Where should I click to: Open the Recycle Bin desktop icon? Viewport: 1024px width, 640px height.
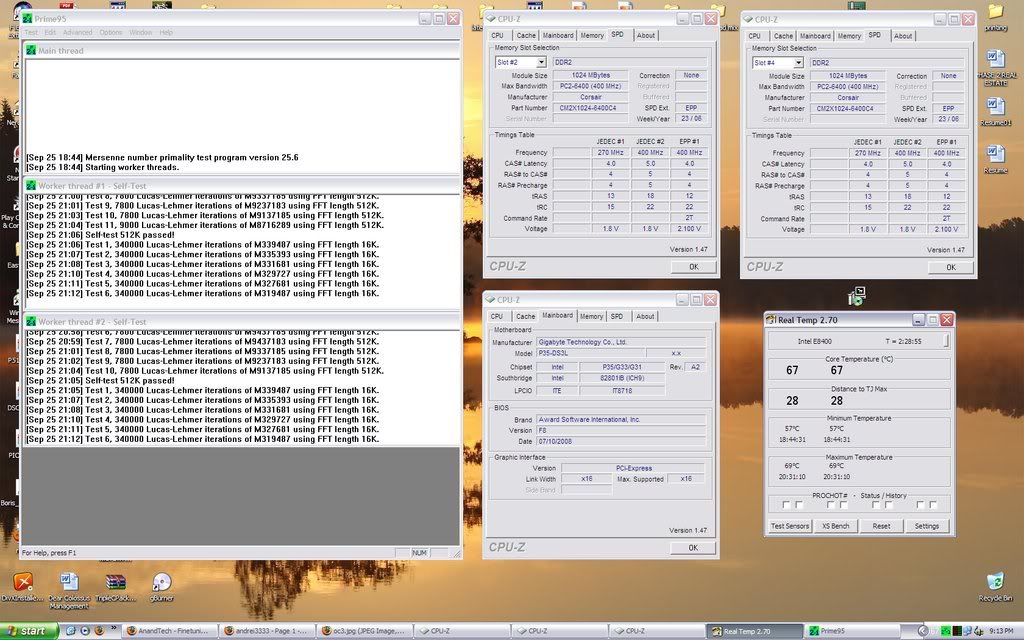993,583
